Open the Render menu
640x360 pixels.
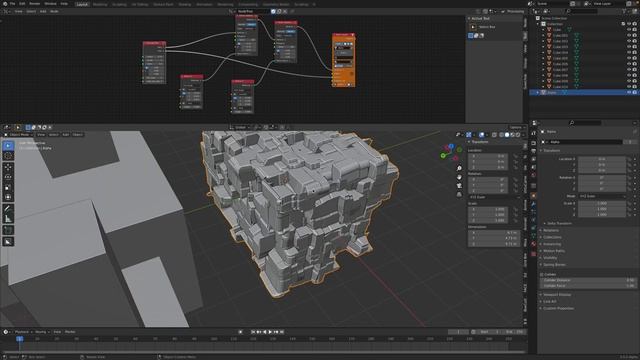click(35, 4)
